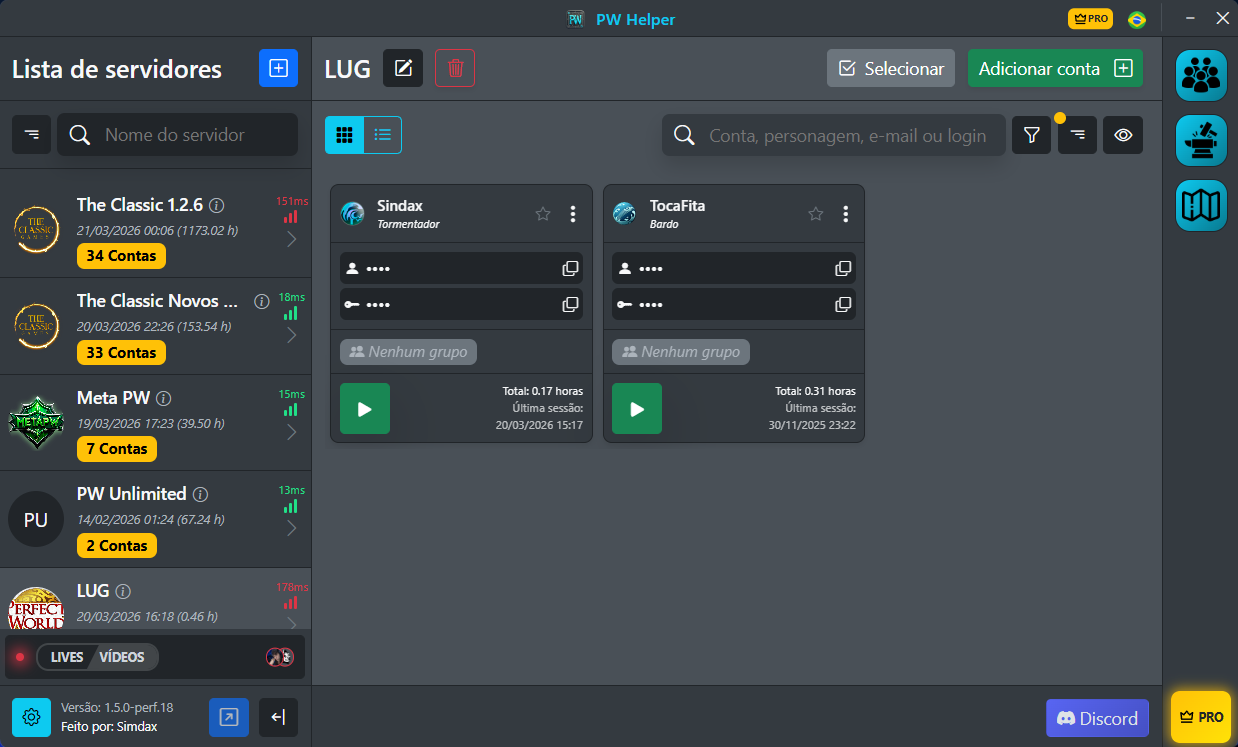Click the red trash icon to delete LUG

(455, 68)
